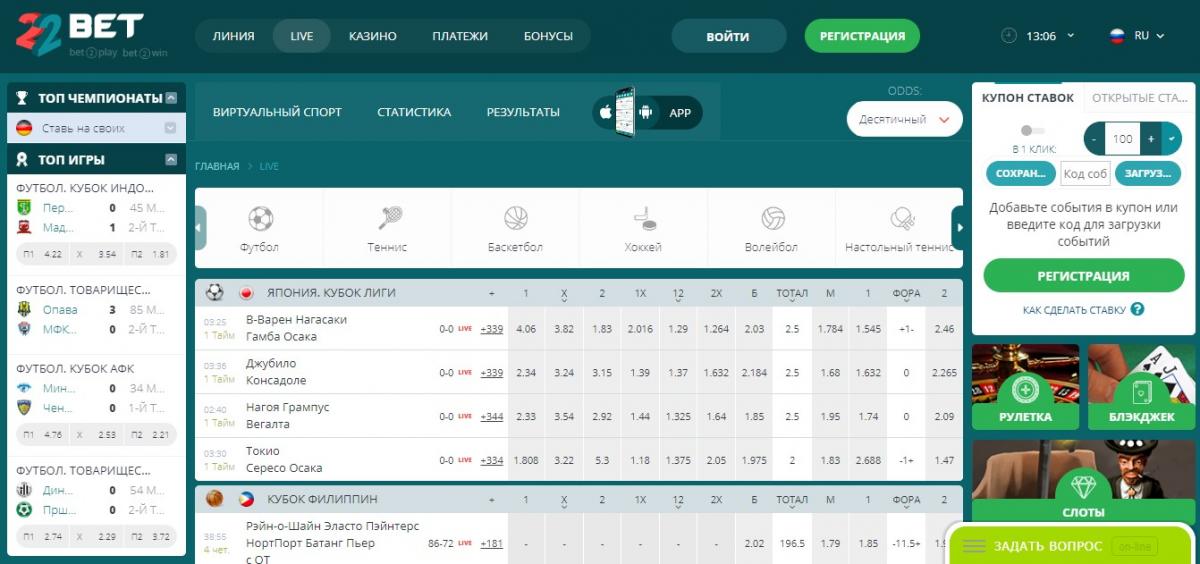
Task: Click the soccer ball icon in Japan league header
Action: (214, 293)
